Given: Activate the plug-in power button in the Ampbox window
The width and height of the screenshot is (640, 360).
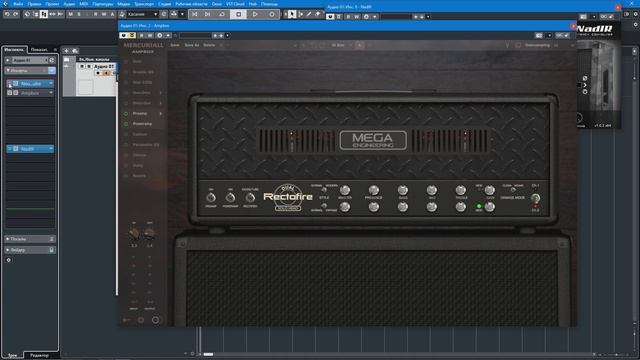Looking at the screenshot, I should coord(123,36).
